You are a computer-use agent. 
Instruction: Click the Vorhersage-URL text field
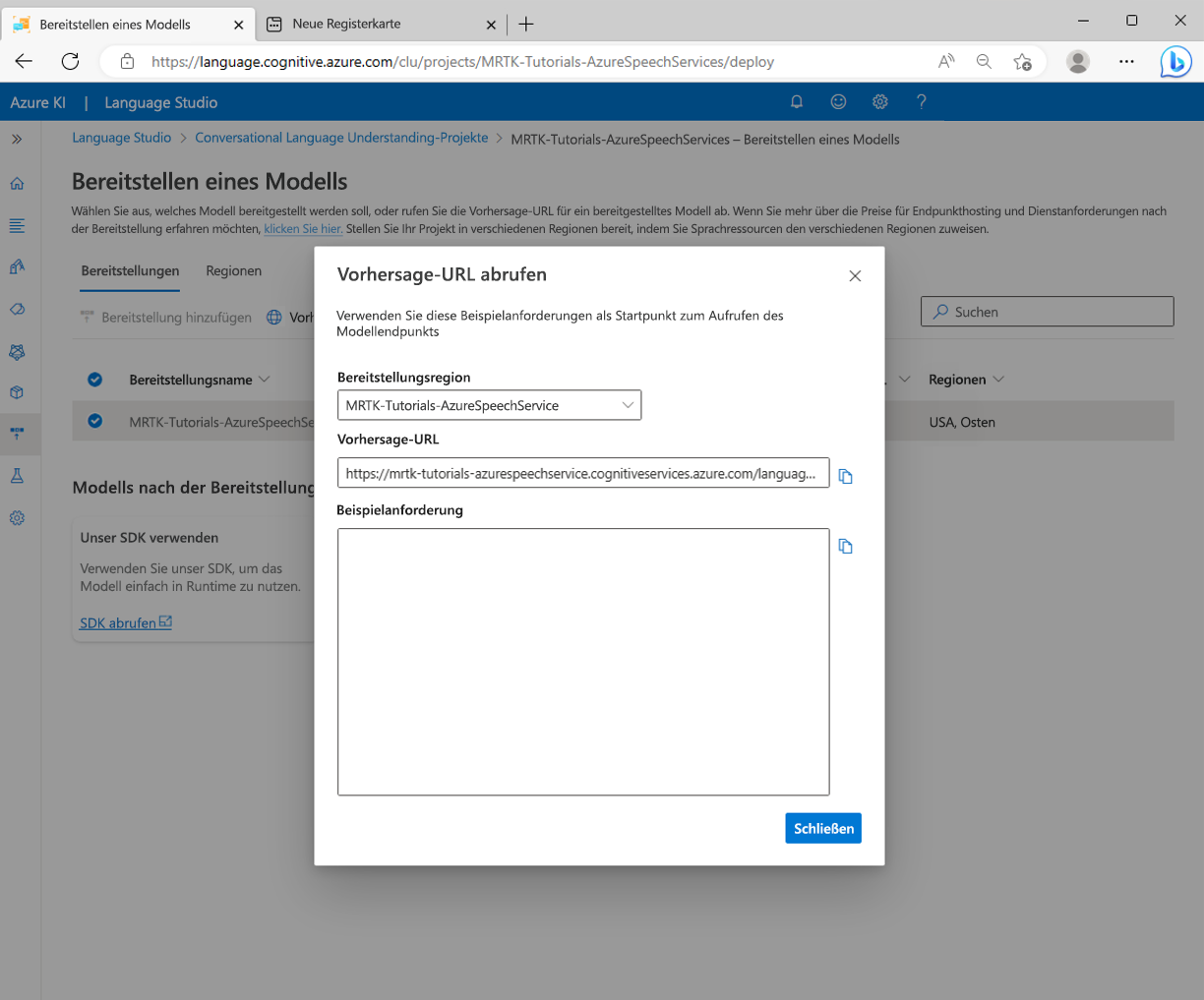(583, 473)
